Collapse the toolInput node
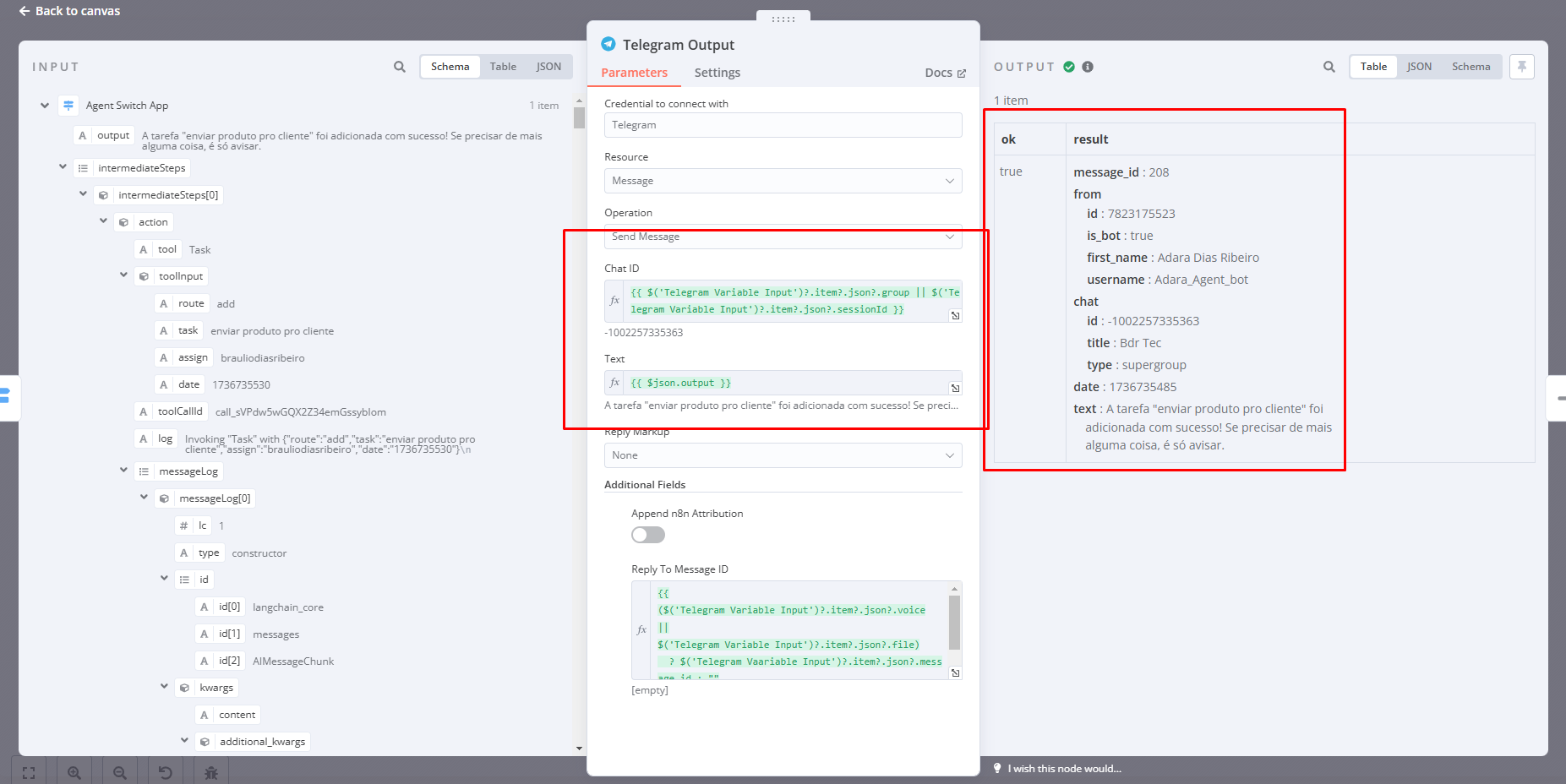This screenshot has height=784, width=1566. [x=123, y=275]
